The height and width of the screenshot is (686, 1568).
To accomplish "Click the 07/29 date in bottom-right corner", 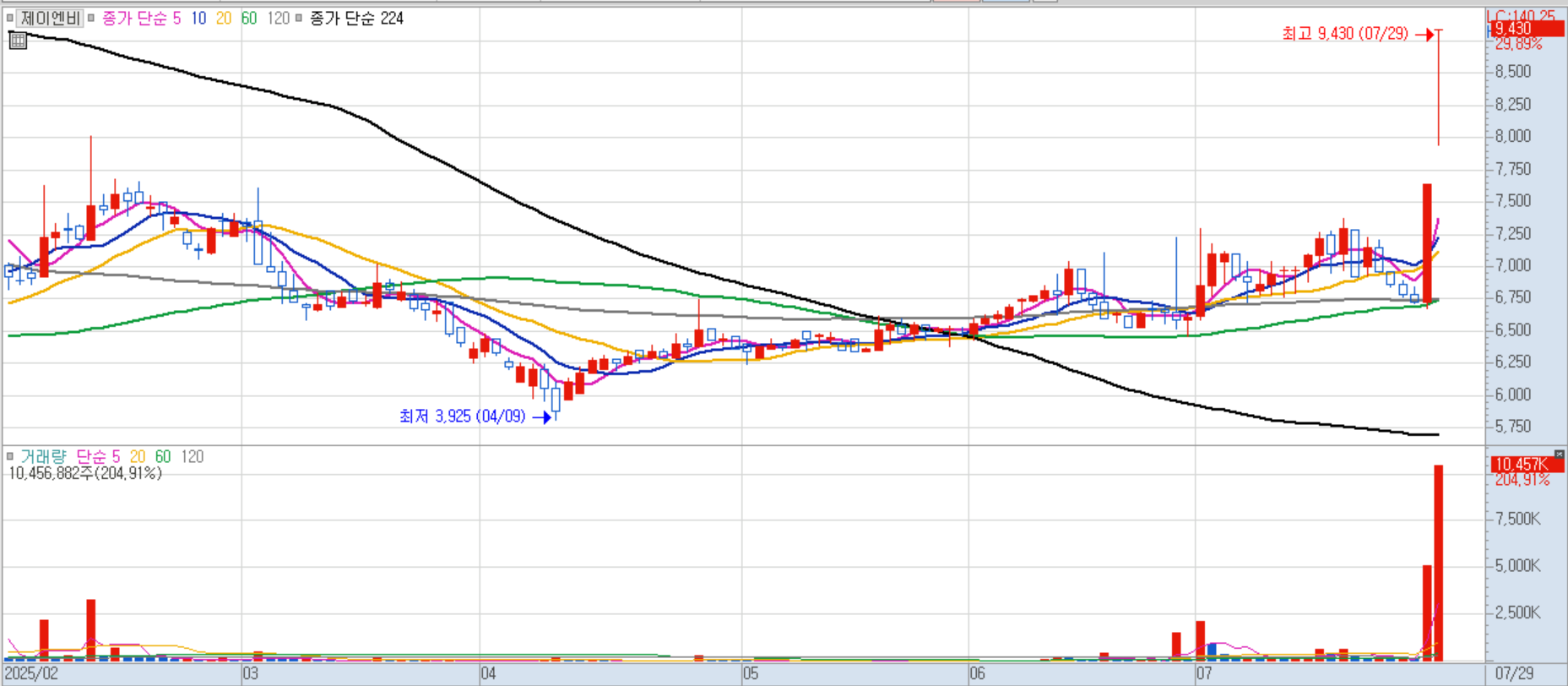I will [1514, 673].
